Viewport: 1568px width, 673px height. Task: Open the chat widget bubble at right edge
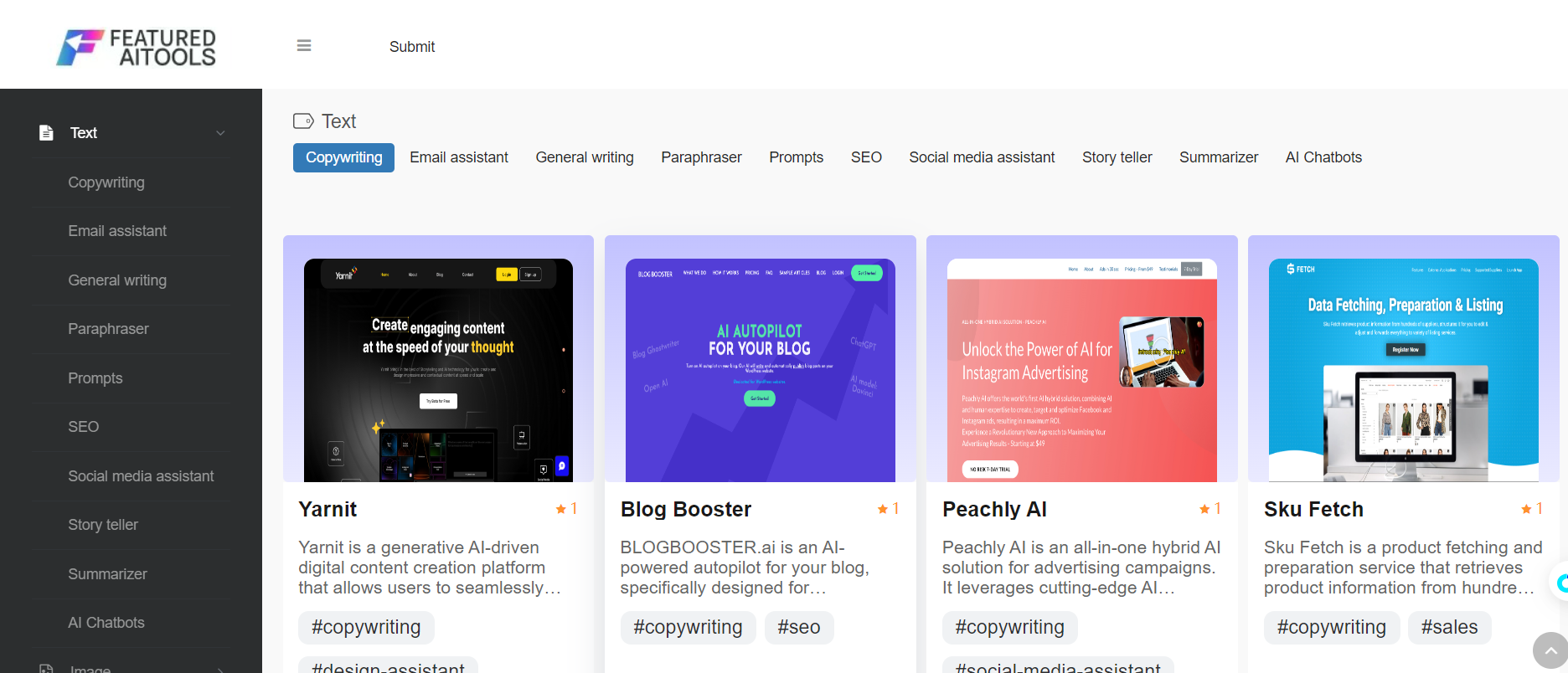click(1560, 582)
